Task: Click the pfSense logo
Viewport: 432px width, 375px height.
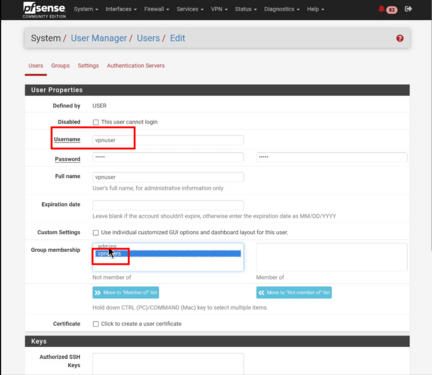Action: pos(44,10)
